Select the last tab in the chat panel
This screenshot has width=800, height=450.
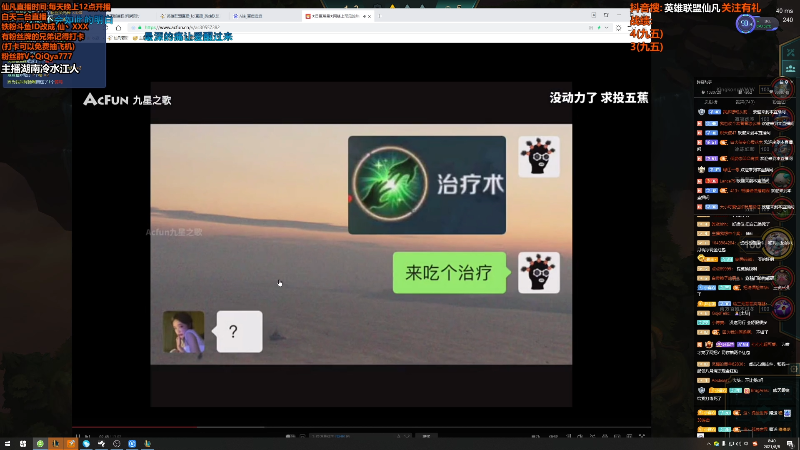(x=779, y=102)
